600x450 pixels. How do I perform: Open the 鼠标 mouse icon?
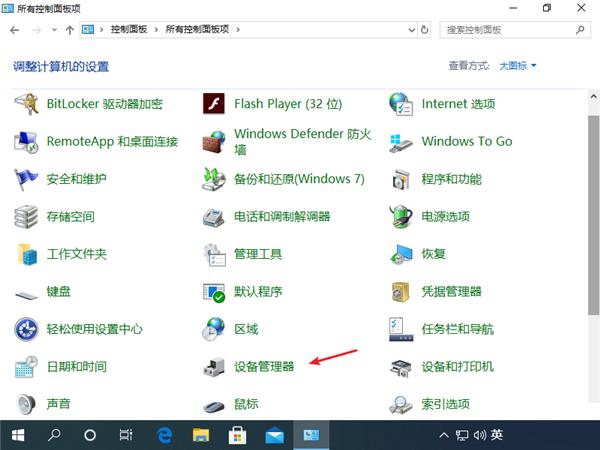tap(214, 406)
